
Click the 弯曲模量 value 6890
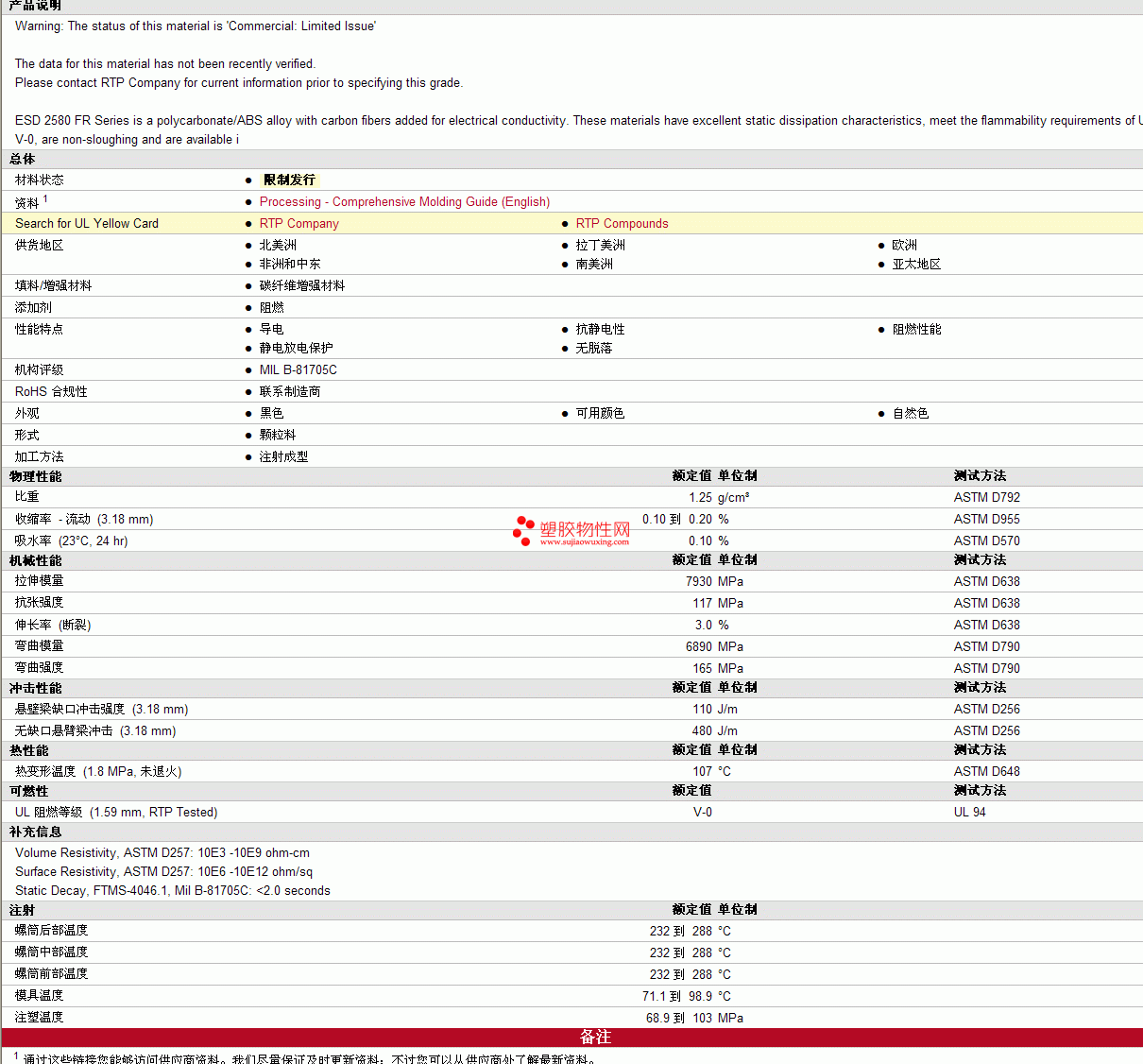(699, 646)
